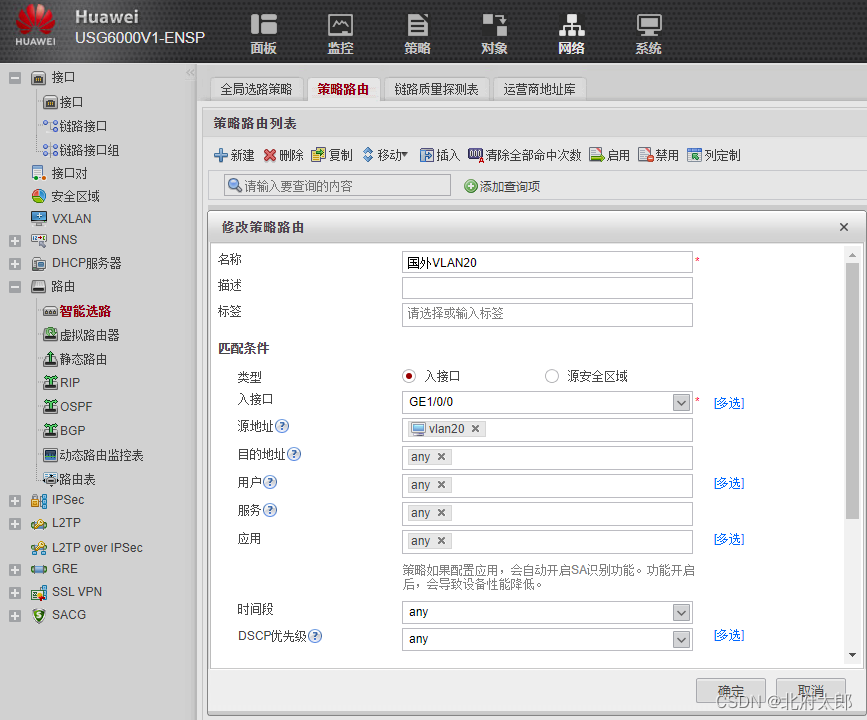Open the 对象 objects icon
Screen dimensions: 867x720
pyautogui.click(x=494, y=34)
